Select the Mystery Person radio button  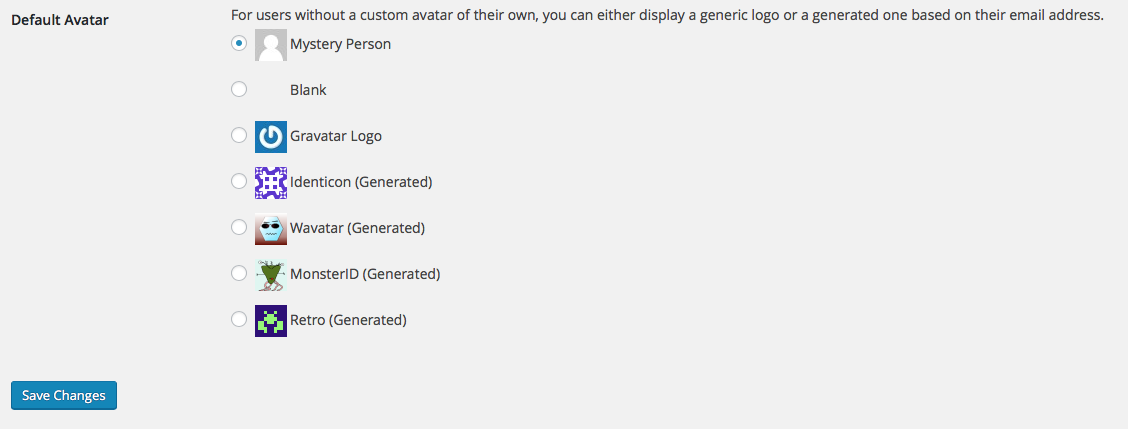click(x=239, y=44)
